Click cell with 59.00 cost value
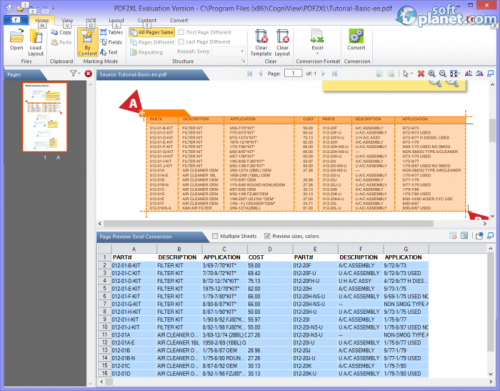Screen dimensions: 500x391 tap(270, 265)
